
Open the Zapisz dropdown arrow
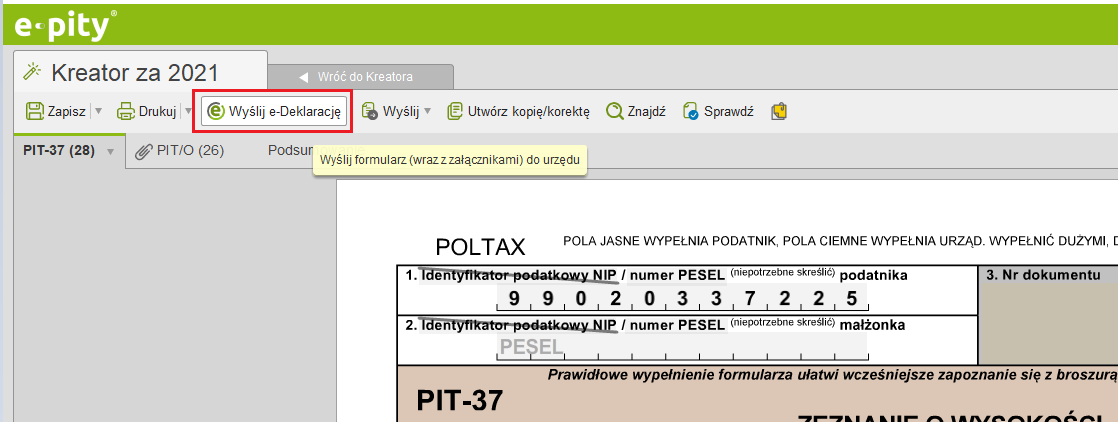point(98,111)
